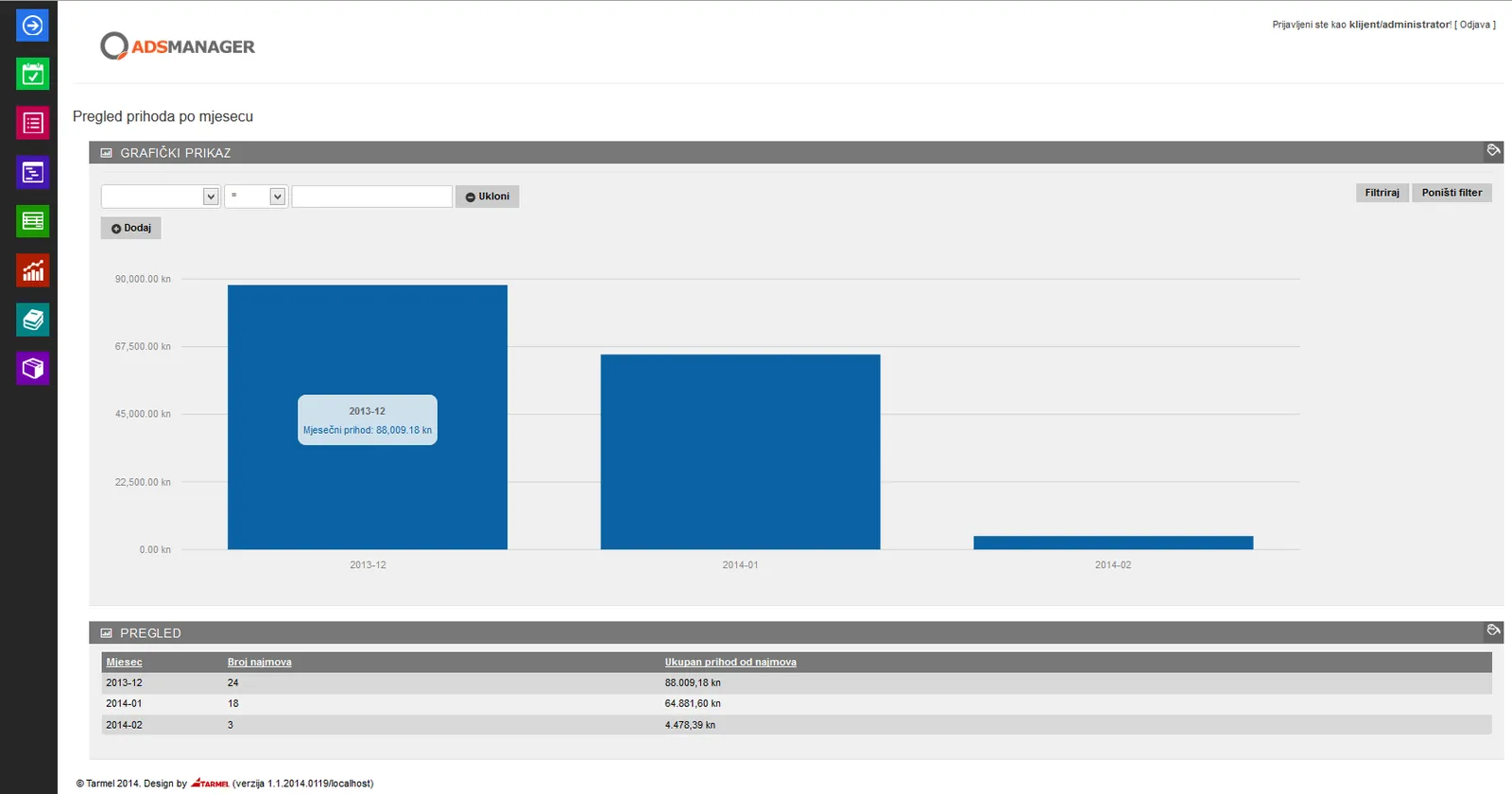
Task: Click the green table rows icon
Action: pyautogui.click(x=32, y=222)
